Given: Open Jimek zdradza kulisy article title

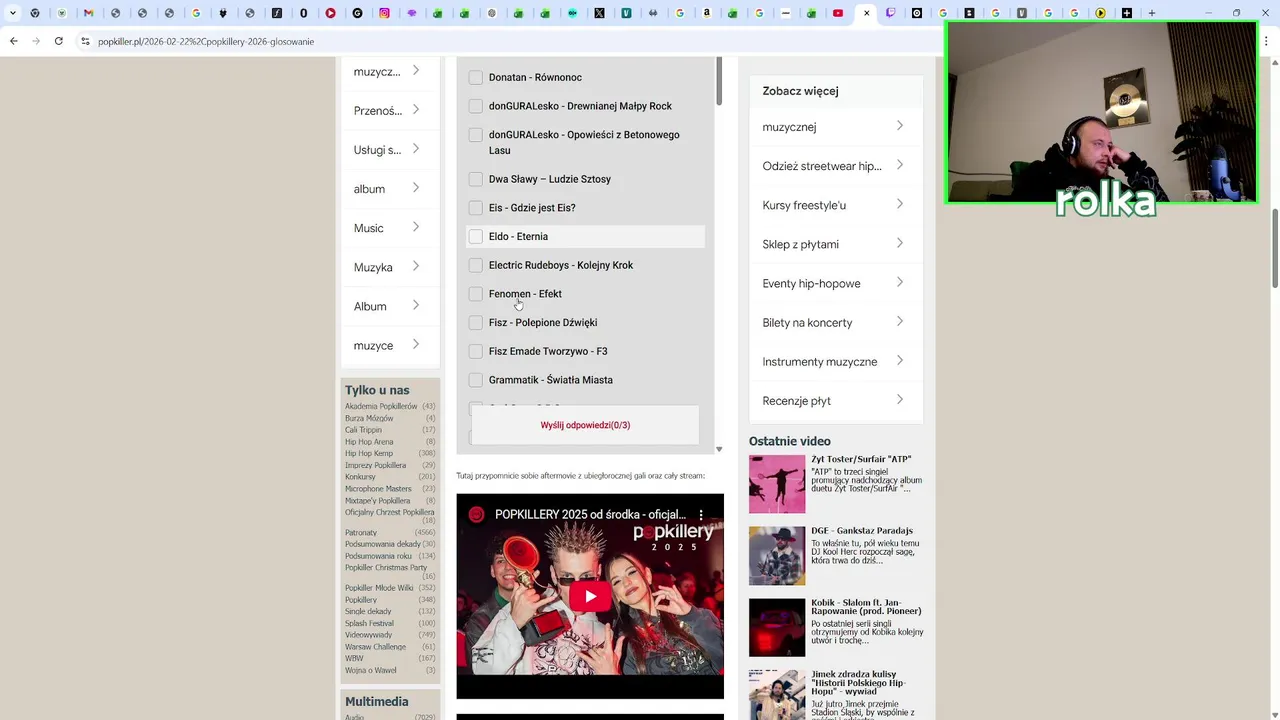Looking at the screenshot, I should (858, 683).
